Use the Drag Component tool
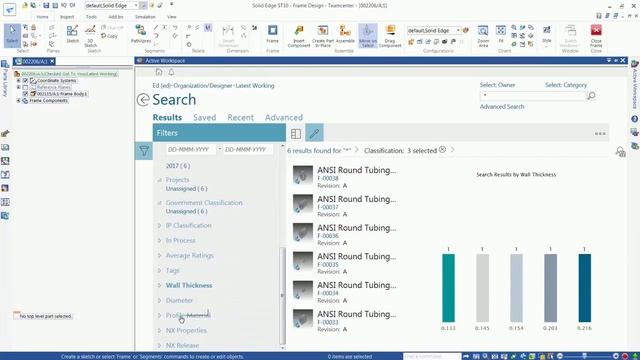 click(390, 36)
